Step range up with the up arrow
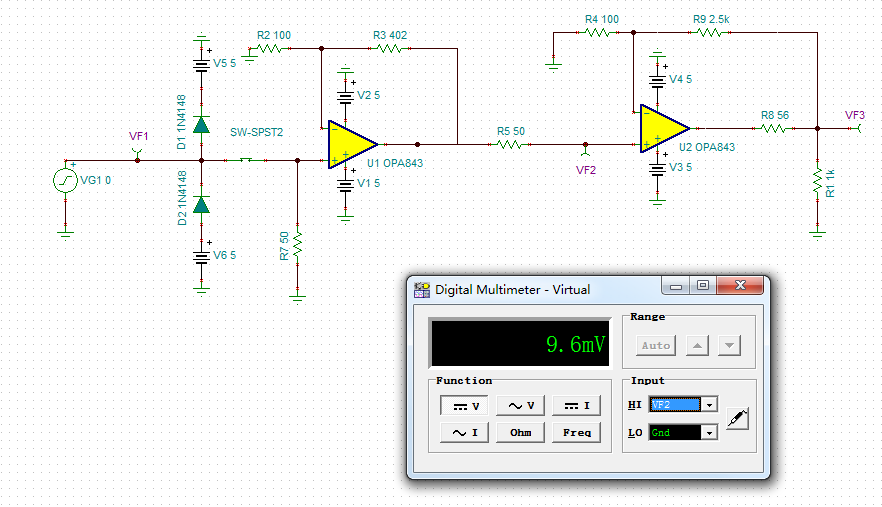882x507 pixels. point(697,346)
